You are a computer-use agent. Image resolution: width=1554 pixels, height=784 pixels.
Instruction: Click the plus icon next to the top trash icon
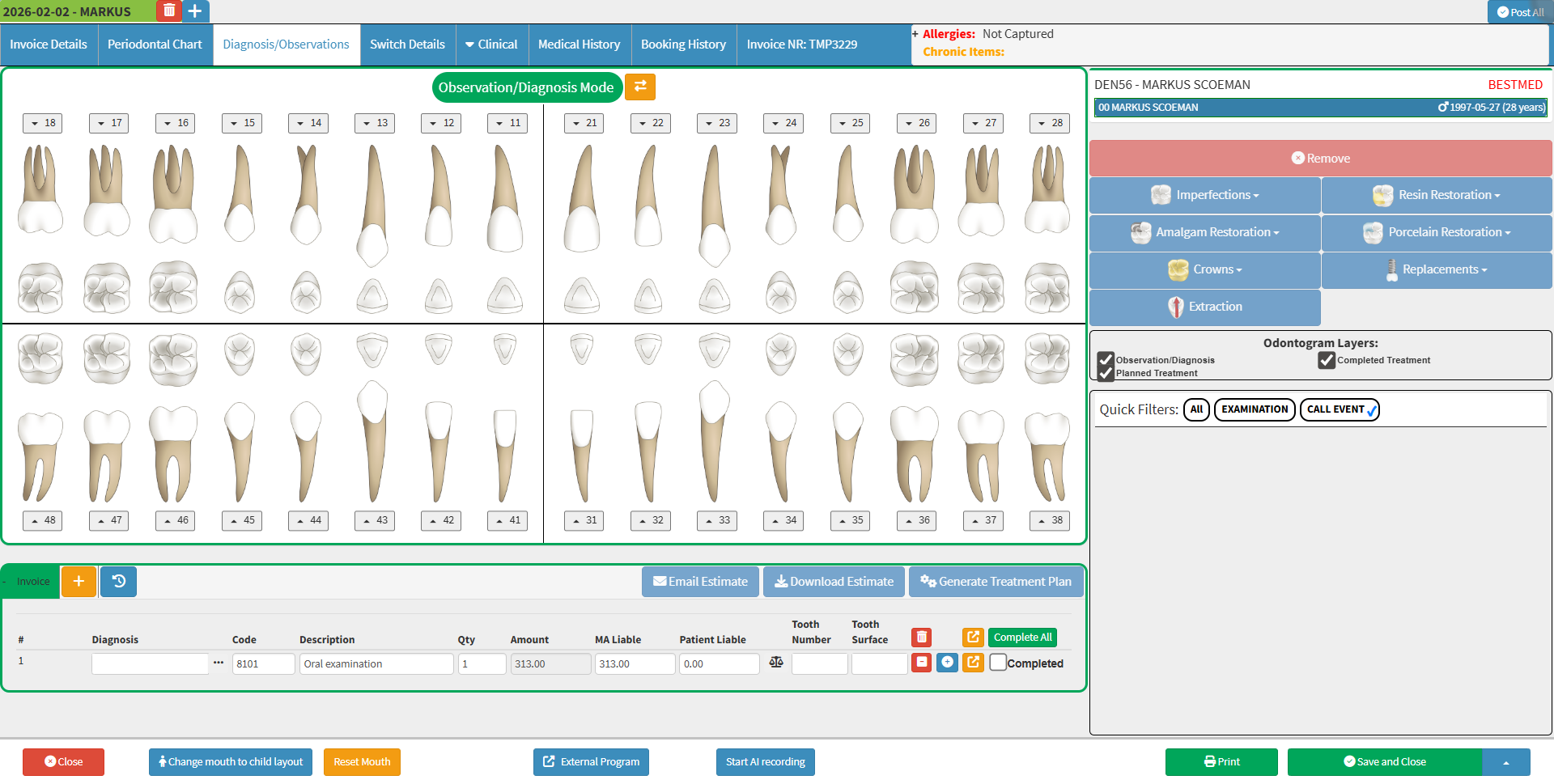(195, 11)
